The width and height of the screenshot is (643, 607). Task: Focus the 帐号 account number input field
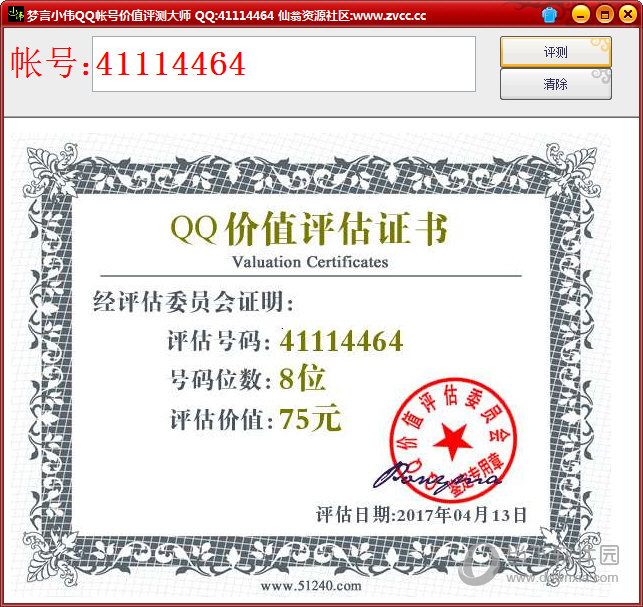284,64
